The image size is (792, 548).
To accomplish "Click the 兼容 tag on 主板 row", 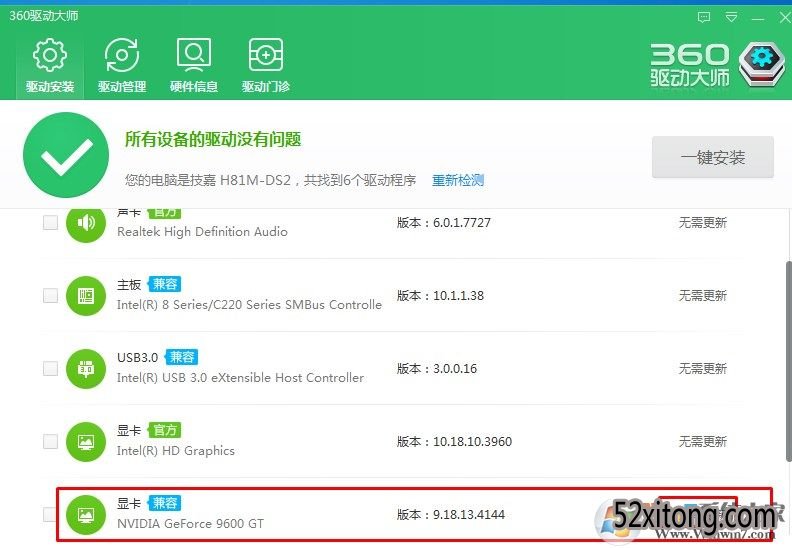I will (165, 284).
